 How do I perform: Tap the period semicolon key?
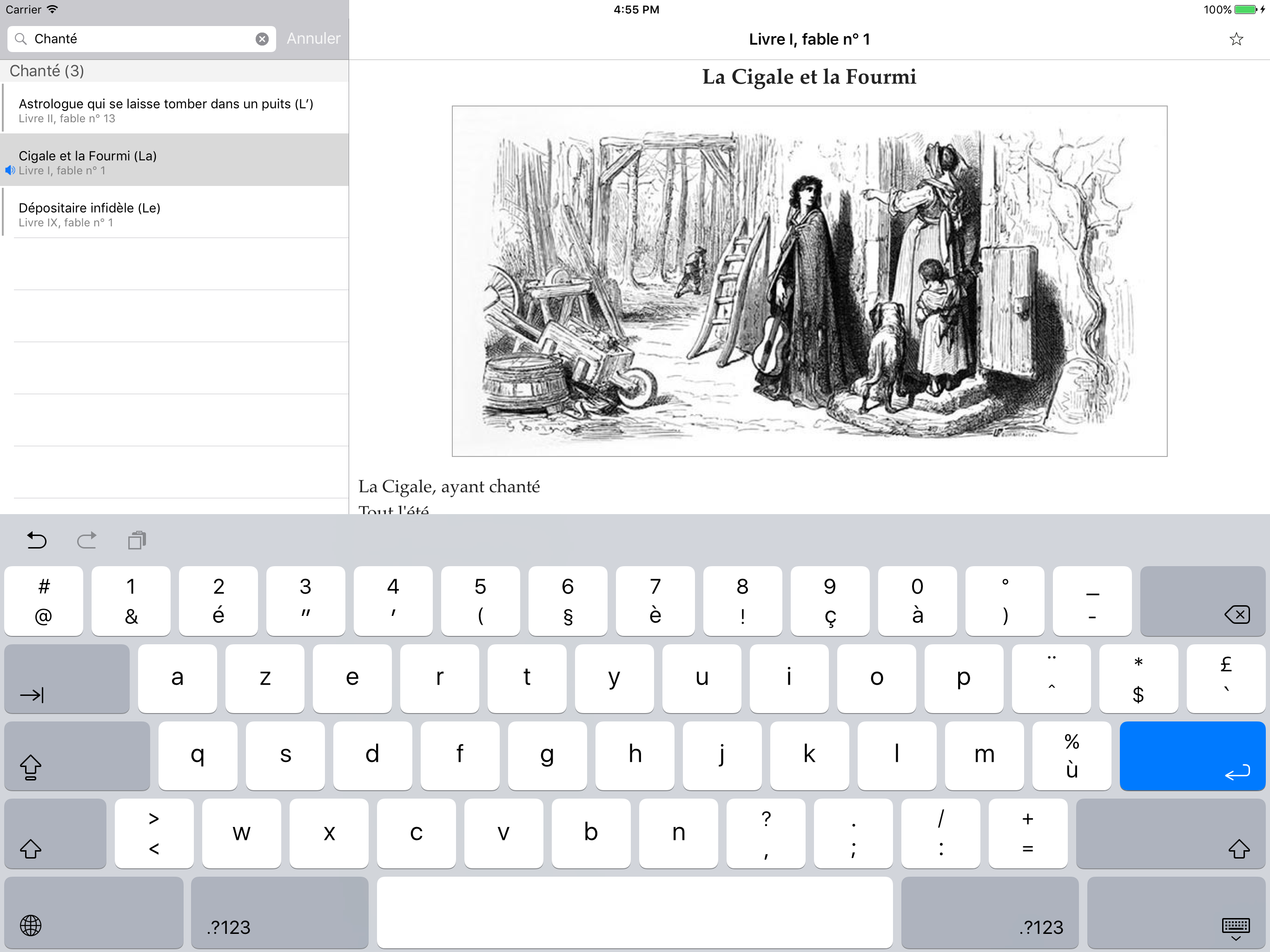point(853,833)
